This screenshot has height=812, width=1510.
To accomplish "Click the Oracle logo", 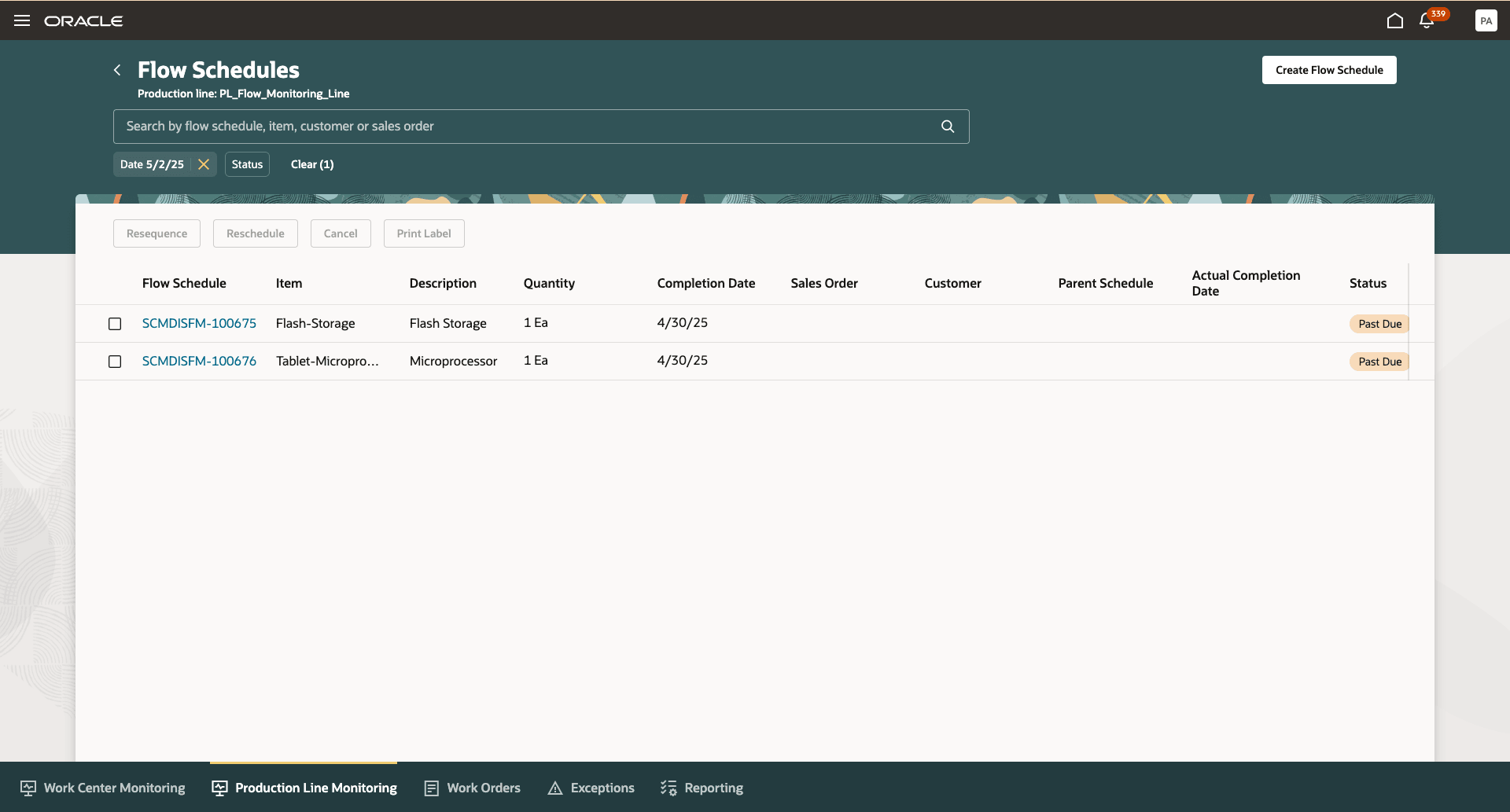I will 83,21.
